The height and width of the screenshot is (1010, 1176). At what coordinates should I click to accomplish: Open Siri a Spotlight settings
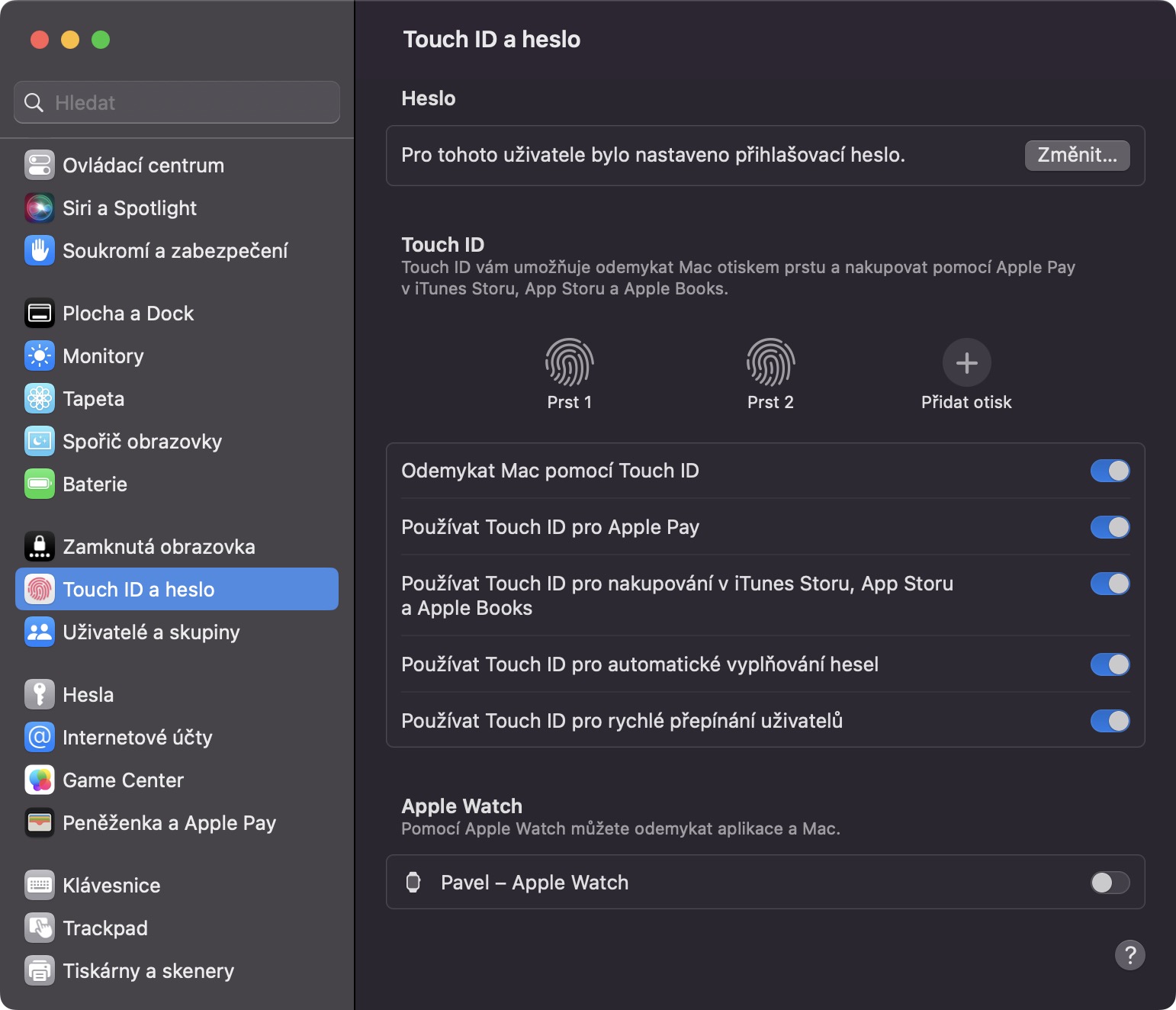click(x=130, y=208)
